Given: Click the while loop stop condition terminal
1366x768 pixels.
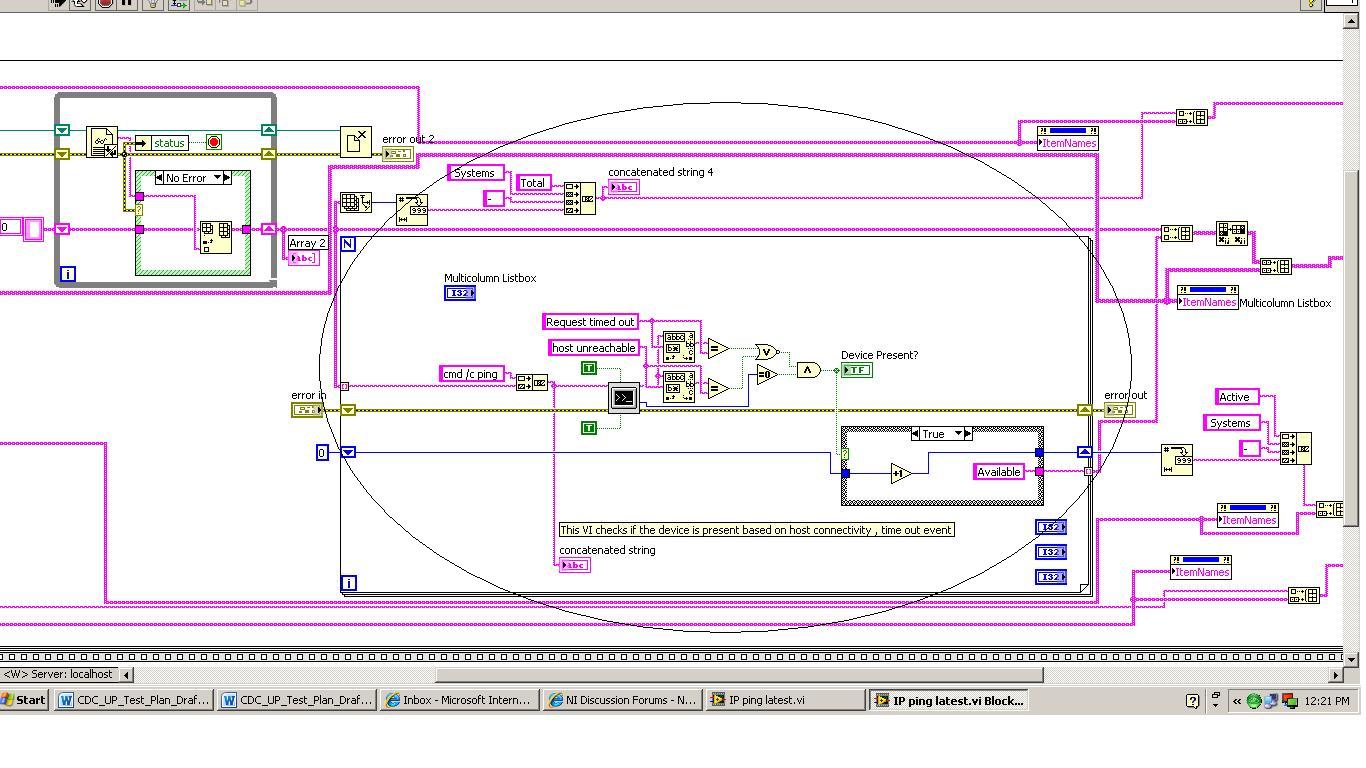Looking at the screenshot, I should 213,143.
